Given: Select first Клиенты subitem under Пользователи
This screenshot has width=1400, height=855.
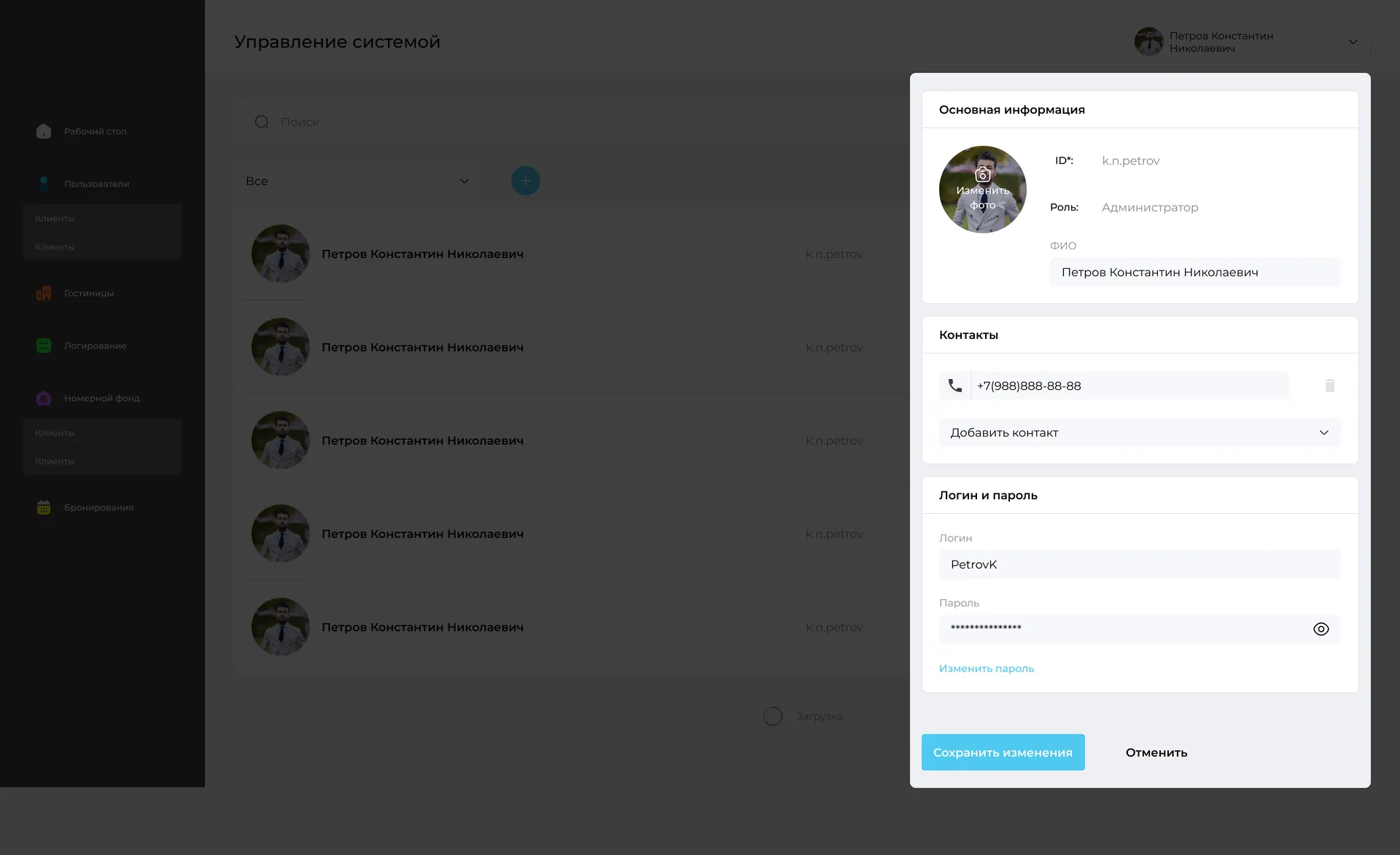Looking at the screenshot, I should click(x=55, y=219).
